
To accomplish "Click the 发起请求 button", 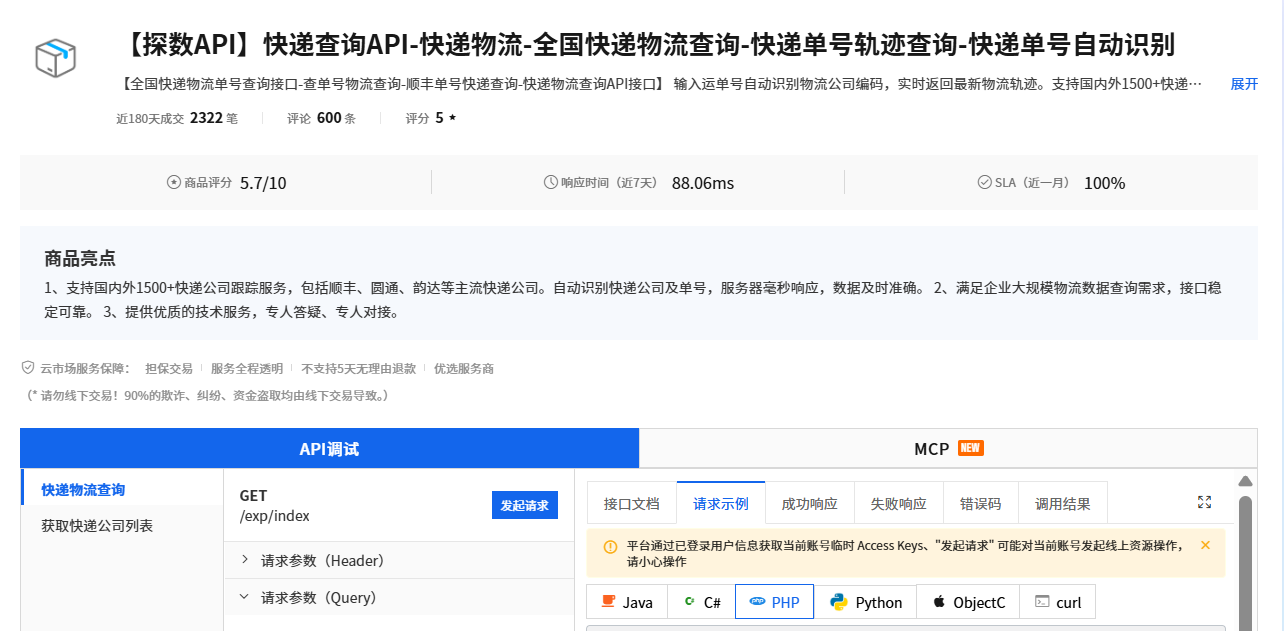I will 524,505.
